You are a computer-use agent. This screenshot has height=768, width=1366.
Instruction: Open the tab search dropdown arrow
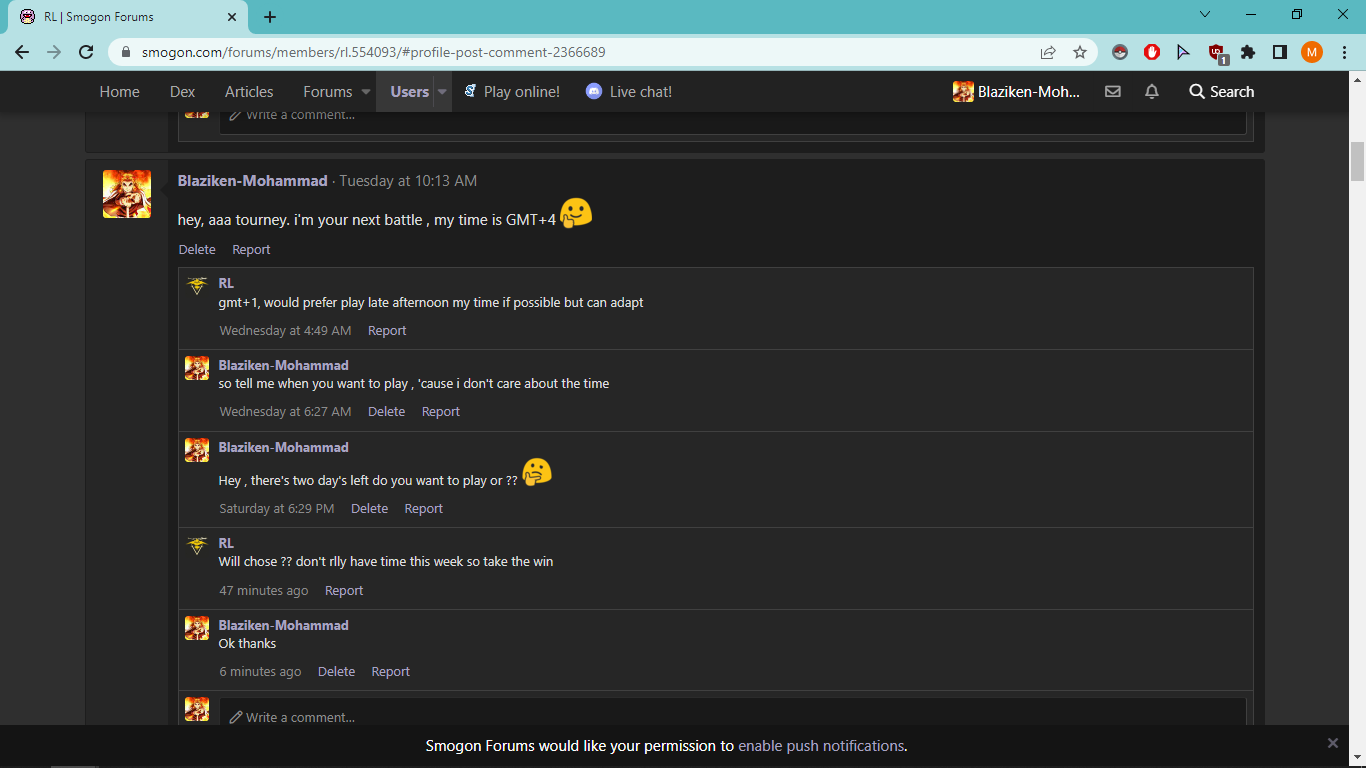click(x=1205, y=14)
